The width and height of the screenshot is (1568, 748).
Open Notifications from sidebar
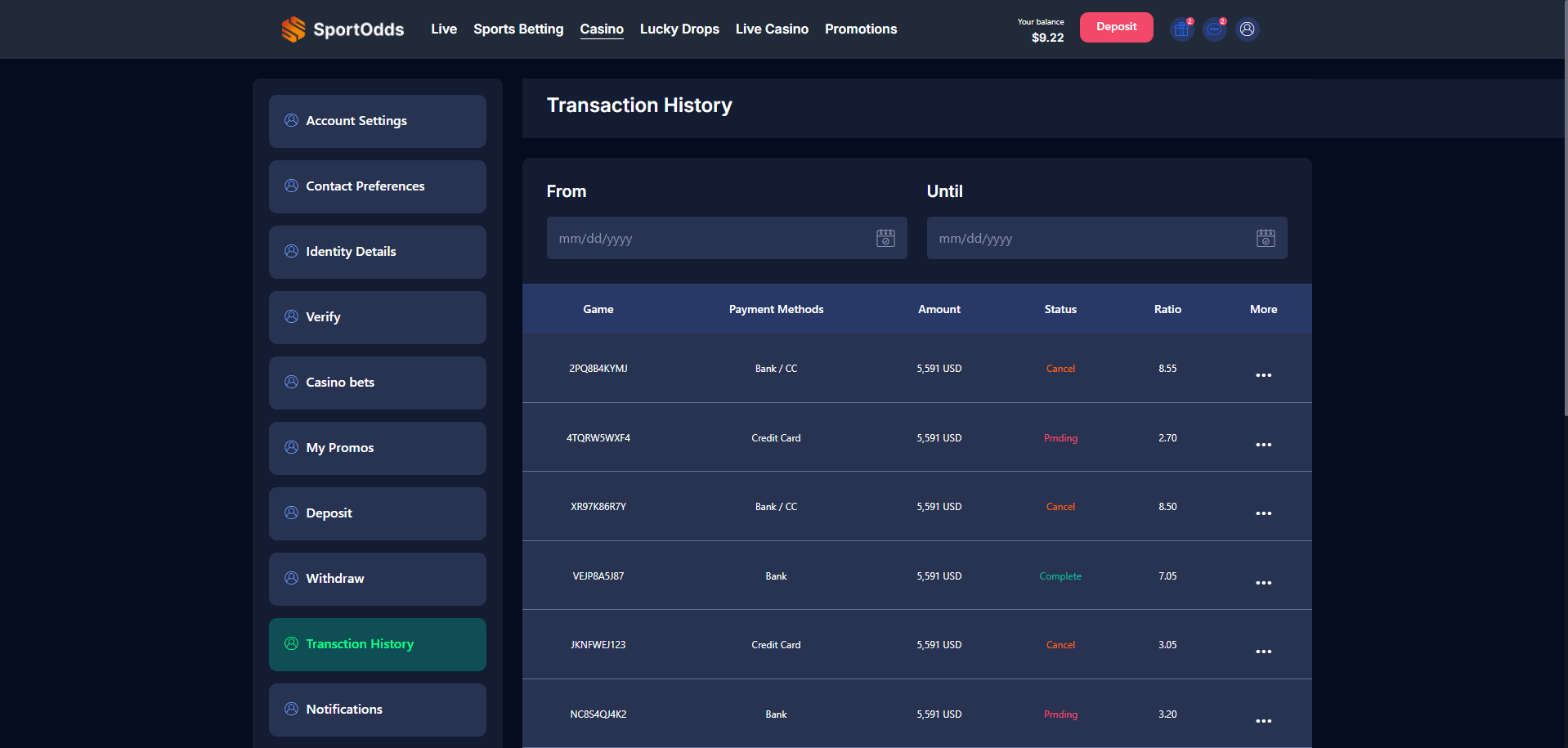pyautogui.click(x=378, y=710)
